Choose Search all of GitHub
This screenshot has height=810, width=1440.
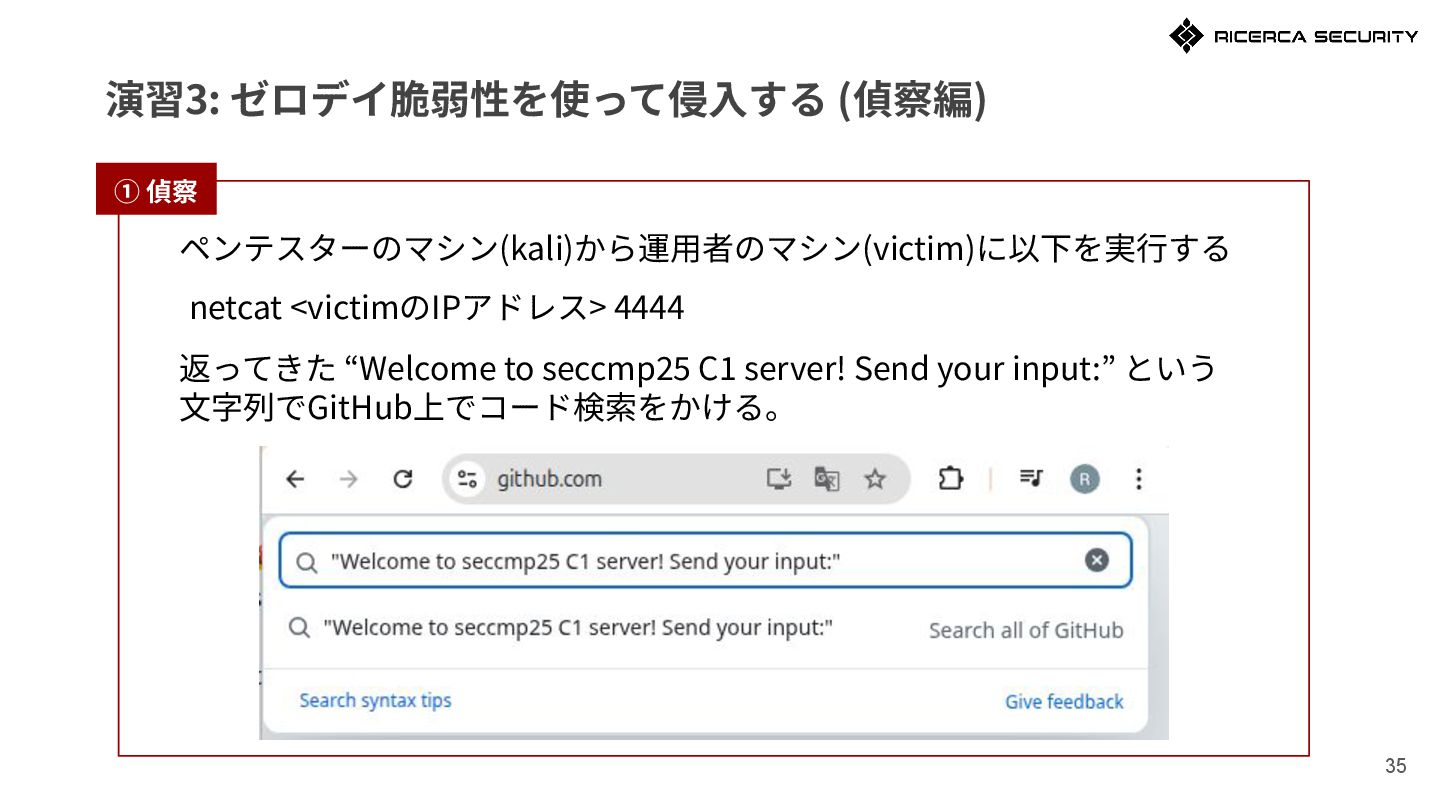tap(1026, 630)
